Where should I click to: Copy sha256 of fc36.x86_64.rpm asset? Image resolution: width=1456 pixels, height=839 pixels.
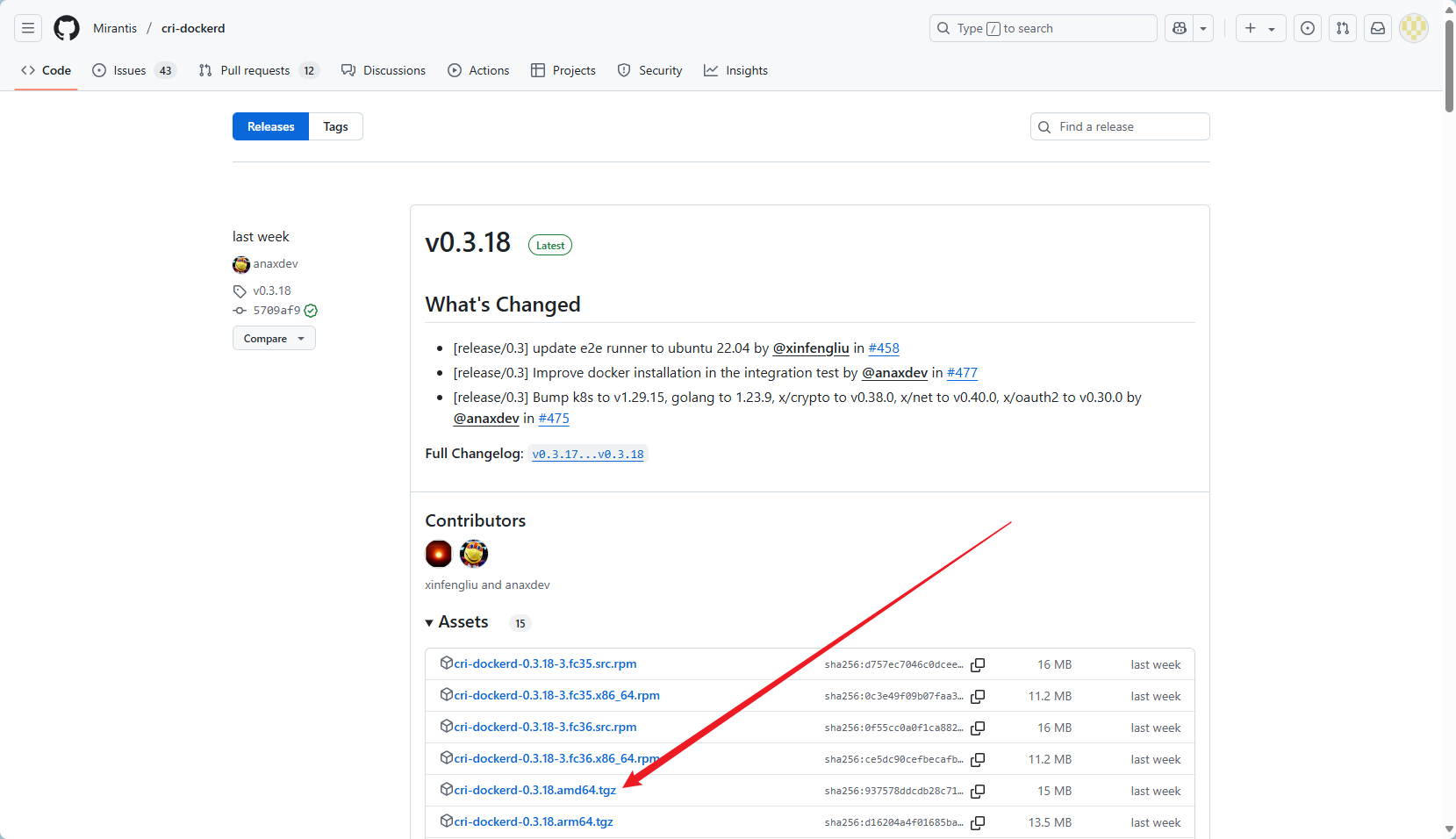point(978,759)
